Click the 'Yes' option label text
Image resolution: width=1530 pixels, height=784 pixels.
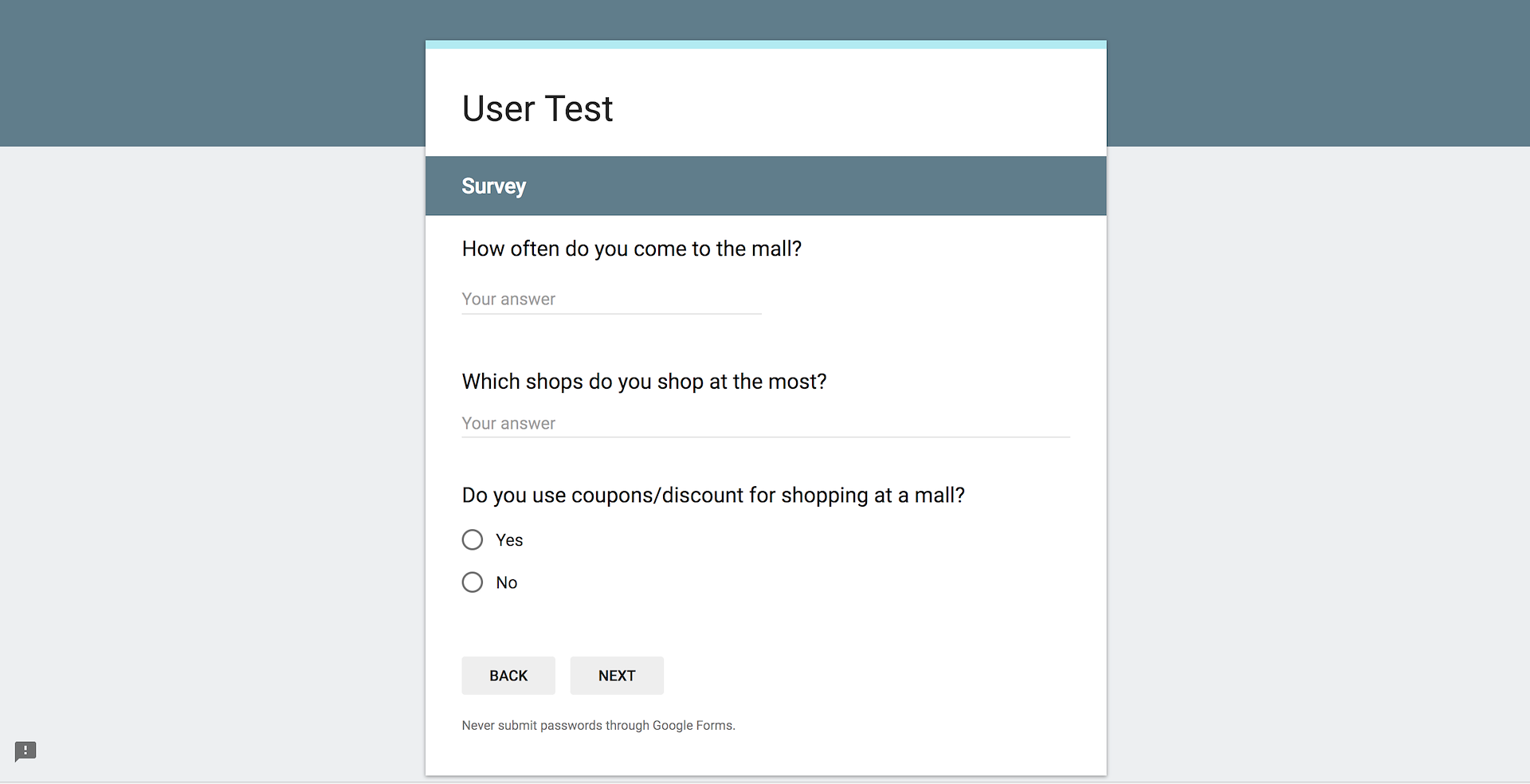click(509, 540)
